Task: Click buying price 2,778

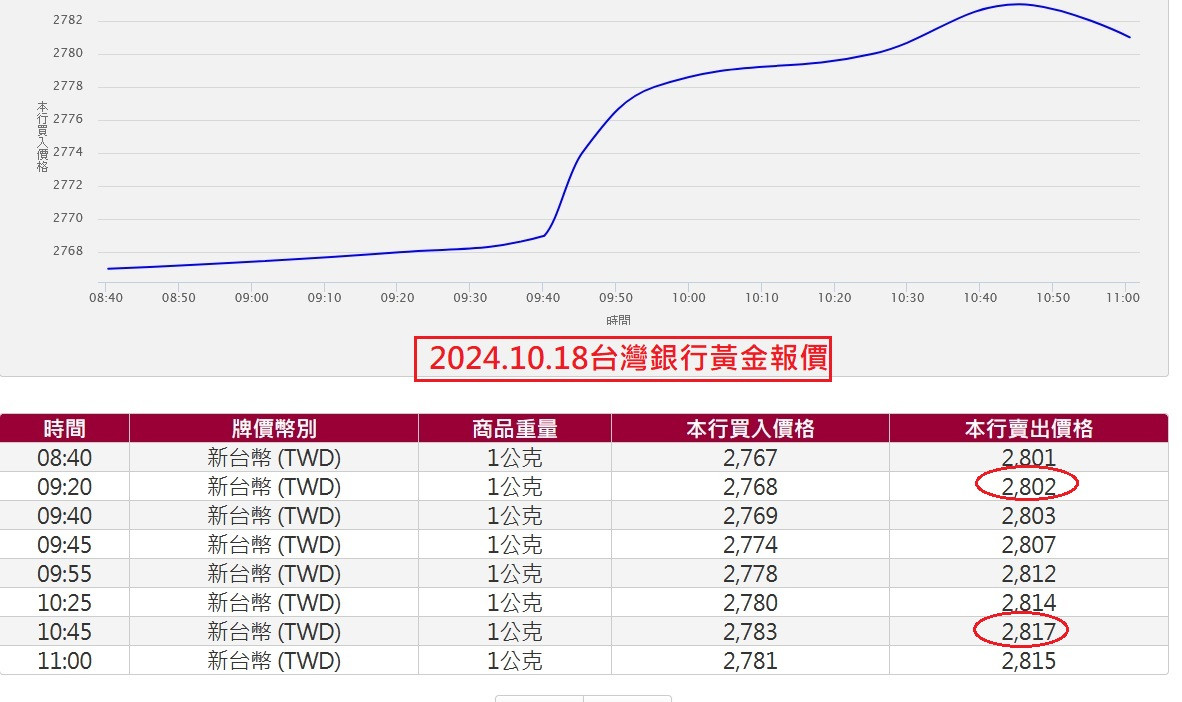Action: (x=750, y=574)
